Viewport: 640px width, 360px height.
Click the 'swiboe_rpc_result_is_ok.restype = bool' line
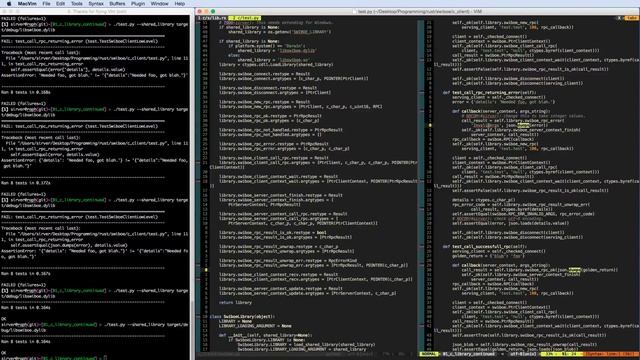[x=273, y=233]
